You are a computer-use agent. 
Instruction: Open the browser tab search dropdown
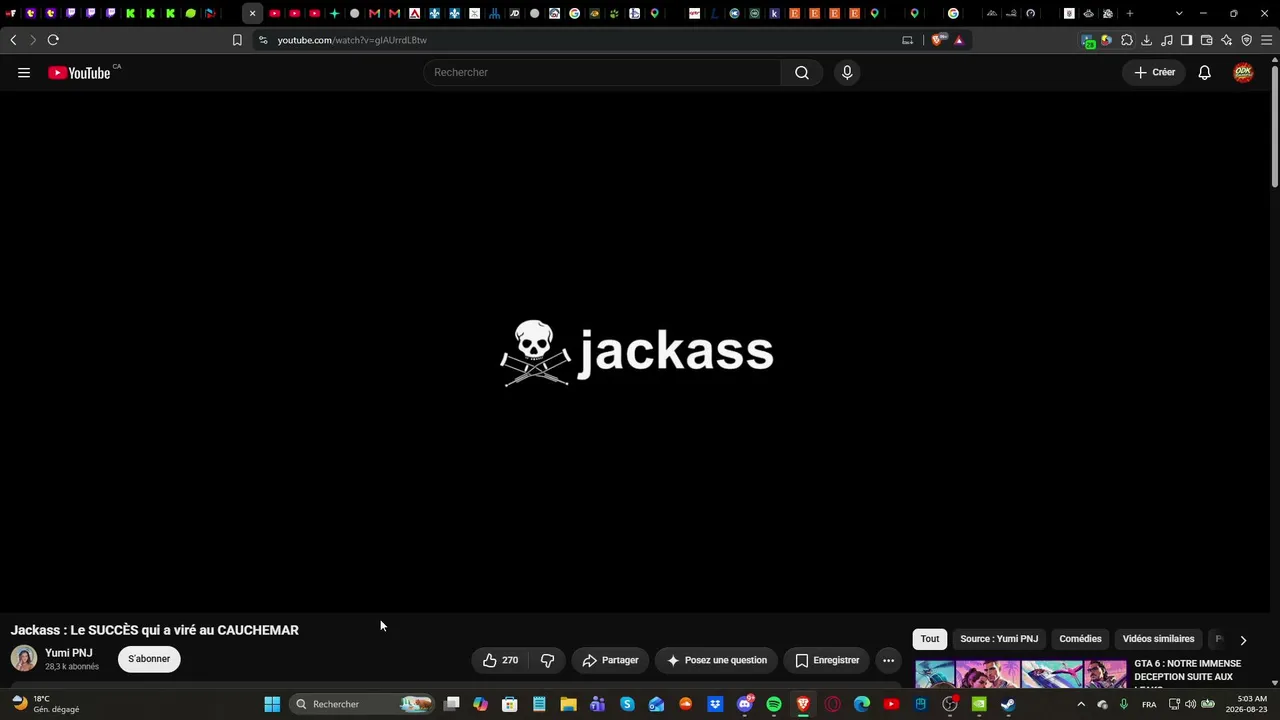click(1179, 13)
